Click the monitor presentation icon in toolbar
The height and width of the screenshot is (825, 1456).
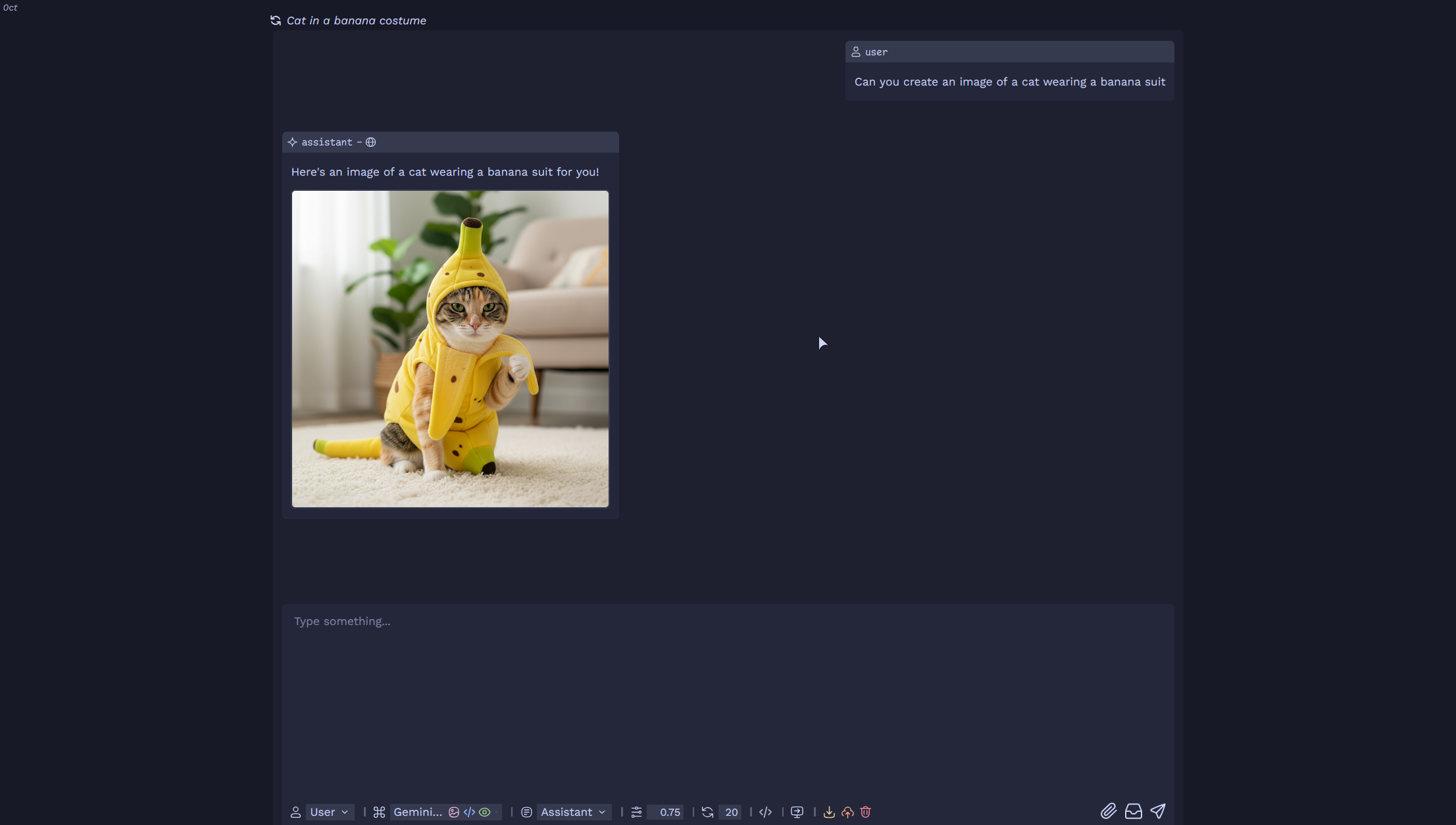pos(797,812)
